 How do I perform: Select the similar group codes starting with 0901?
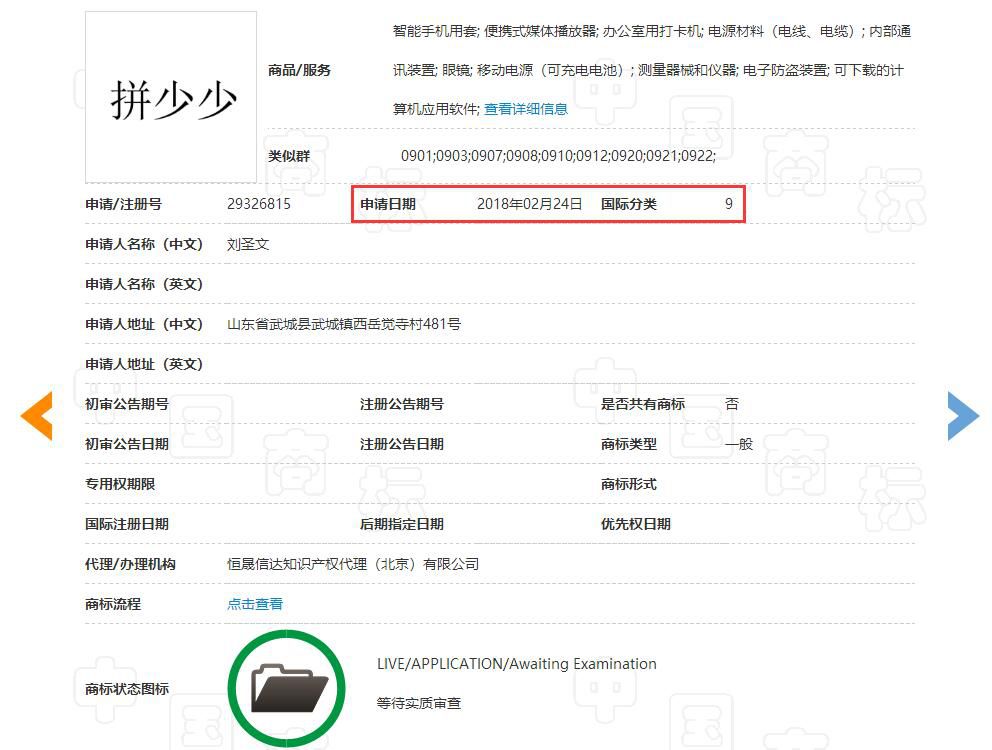[x=558, y=156]
